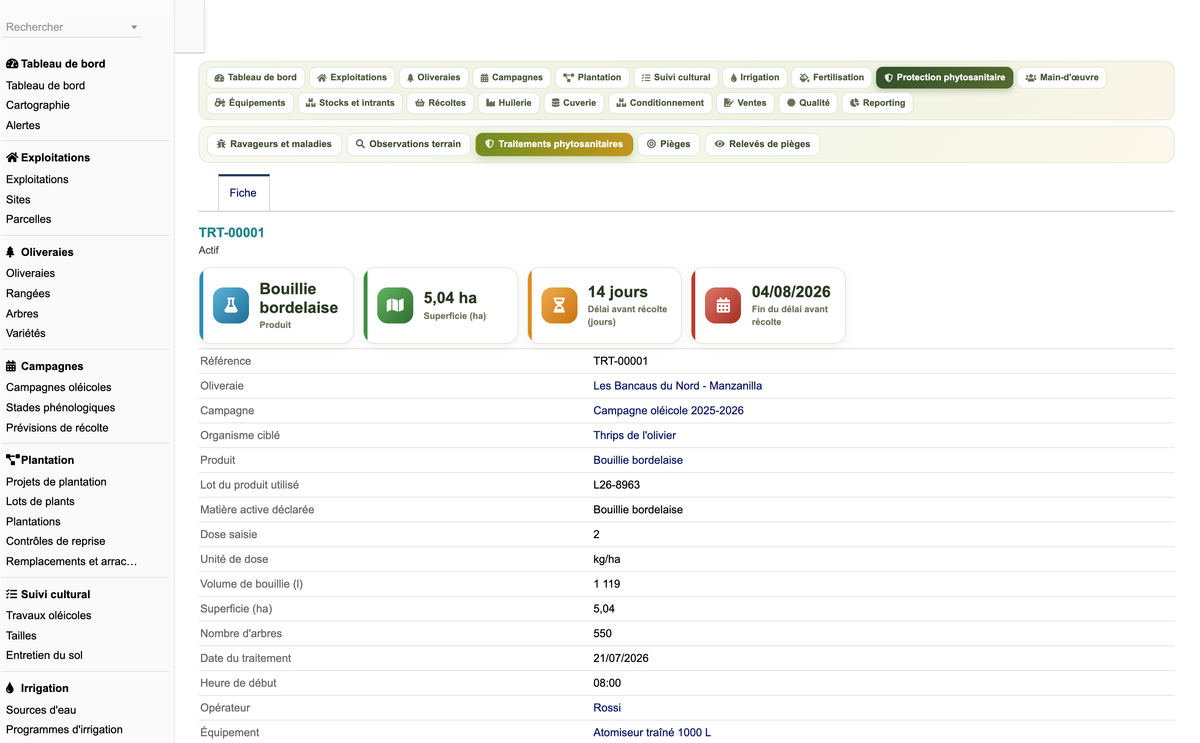Go to Pièges submenu
Screen dimensions: 1200x743
coord(669,144)
